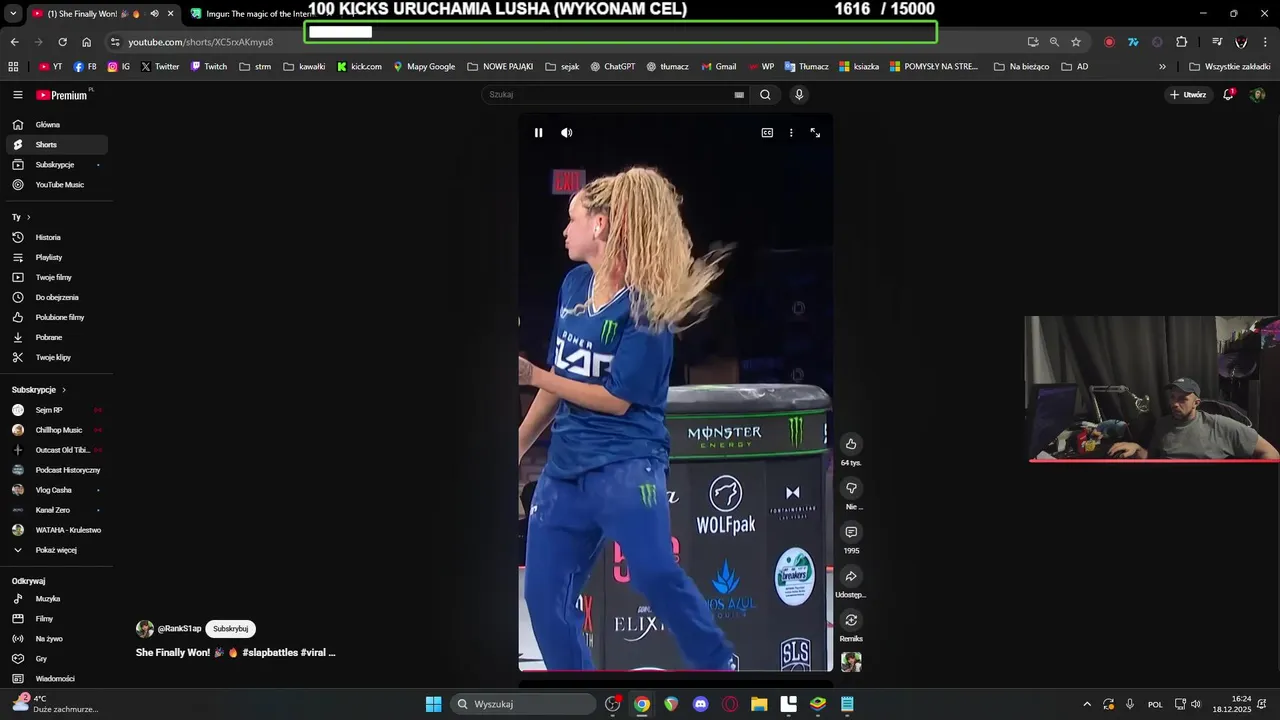Select Shorts in the sidebar

[x=56, y=145]
